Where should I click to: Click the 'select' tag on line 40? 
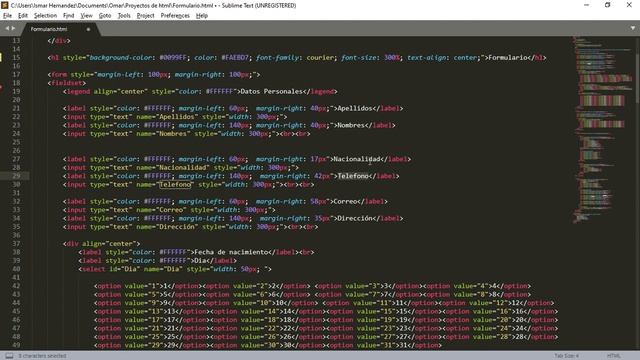coord(93,269)
